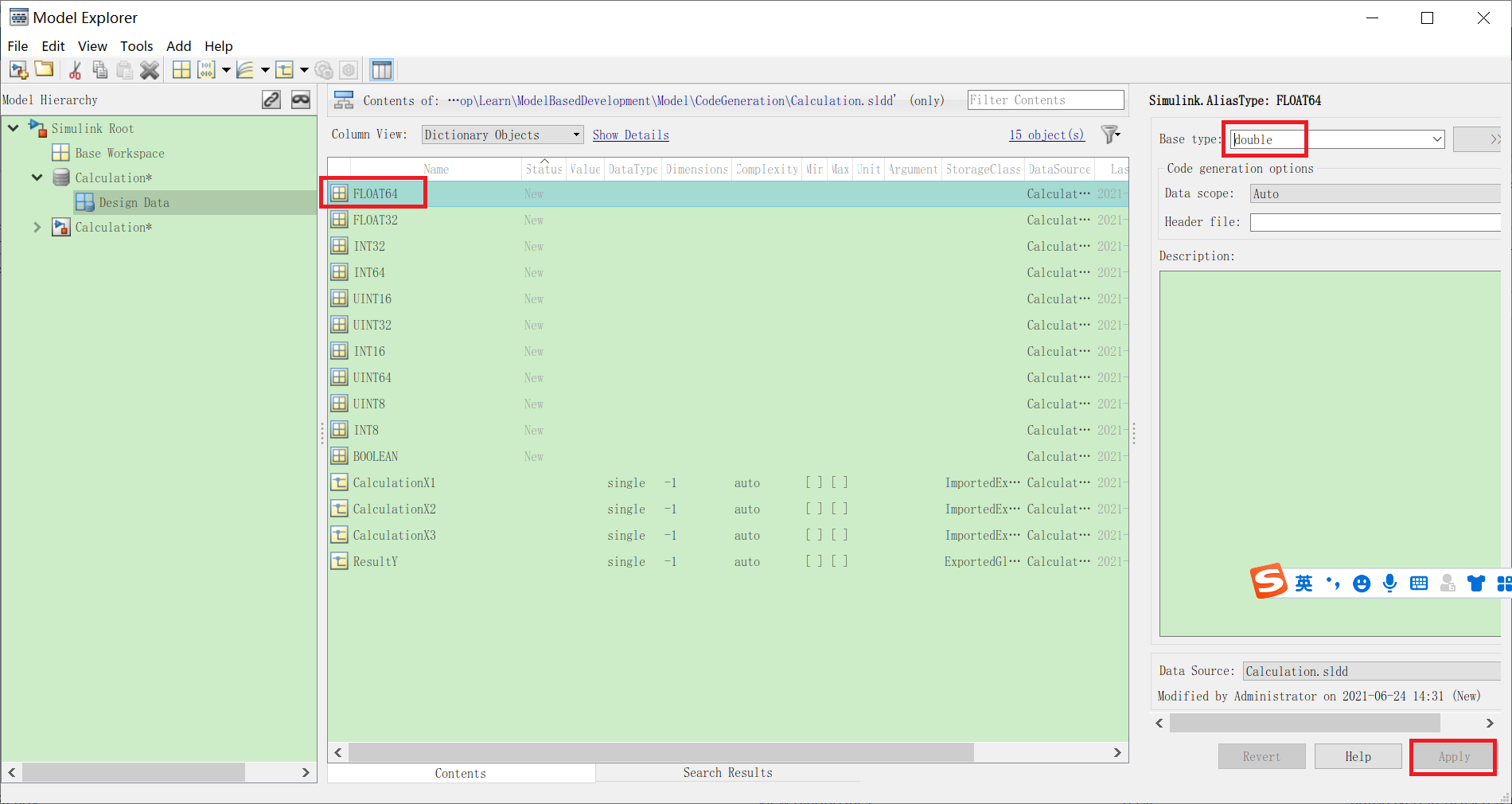This screenshot has height=804, width=1512.
Task: Open the IME soft keyboard icon
Action: pos(1419,583)
